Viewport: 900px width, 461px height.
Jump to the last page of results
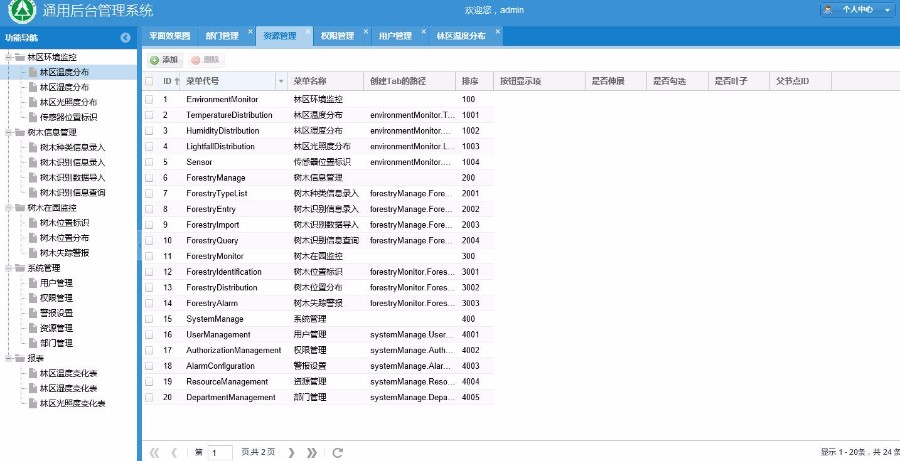(312, 453)
